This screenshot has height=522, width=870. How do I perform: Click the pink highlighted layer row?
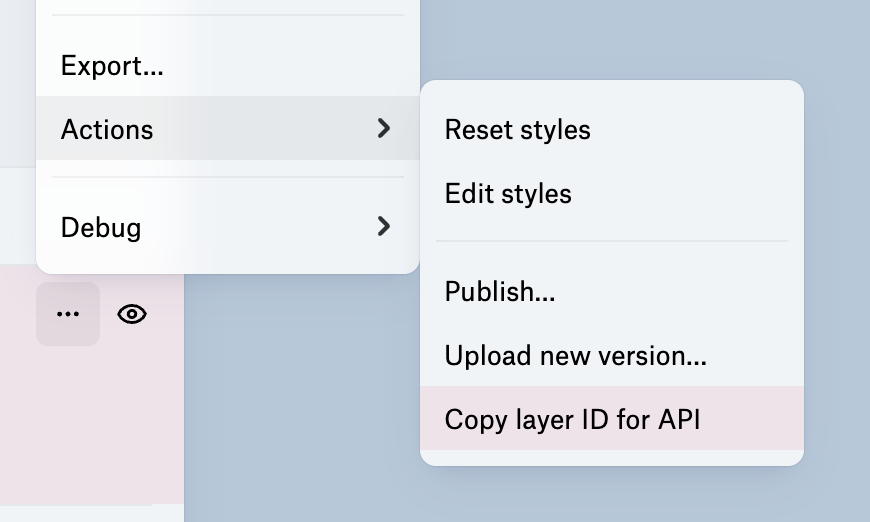(90, 420)
